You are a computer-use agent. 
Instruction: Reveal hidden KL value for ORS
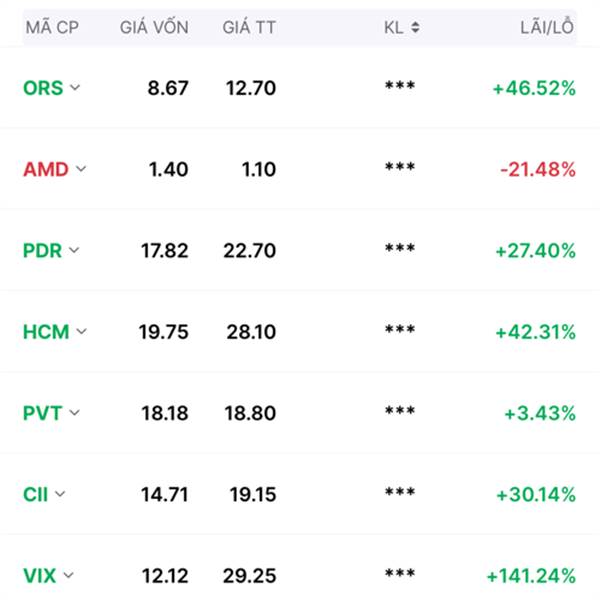(x=400, y=85)
